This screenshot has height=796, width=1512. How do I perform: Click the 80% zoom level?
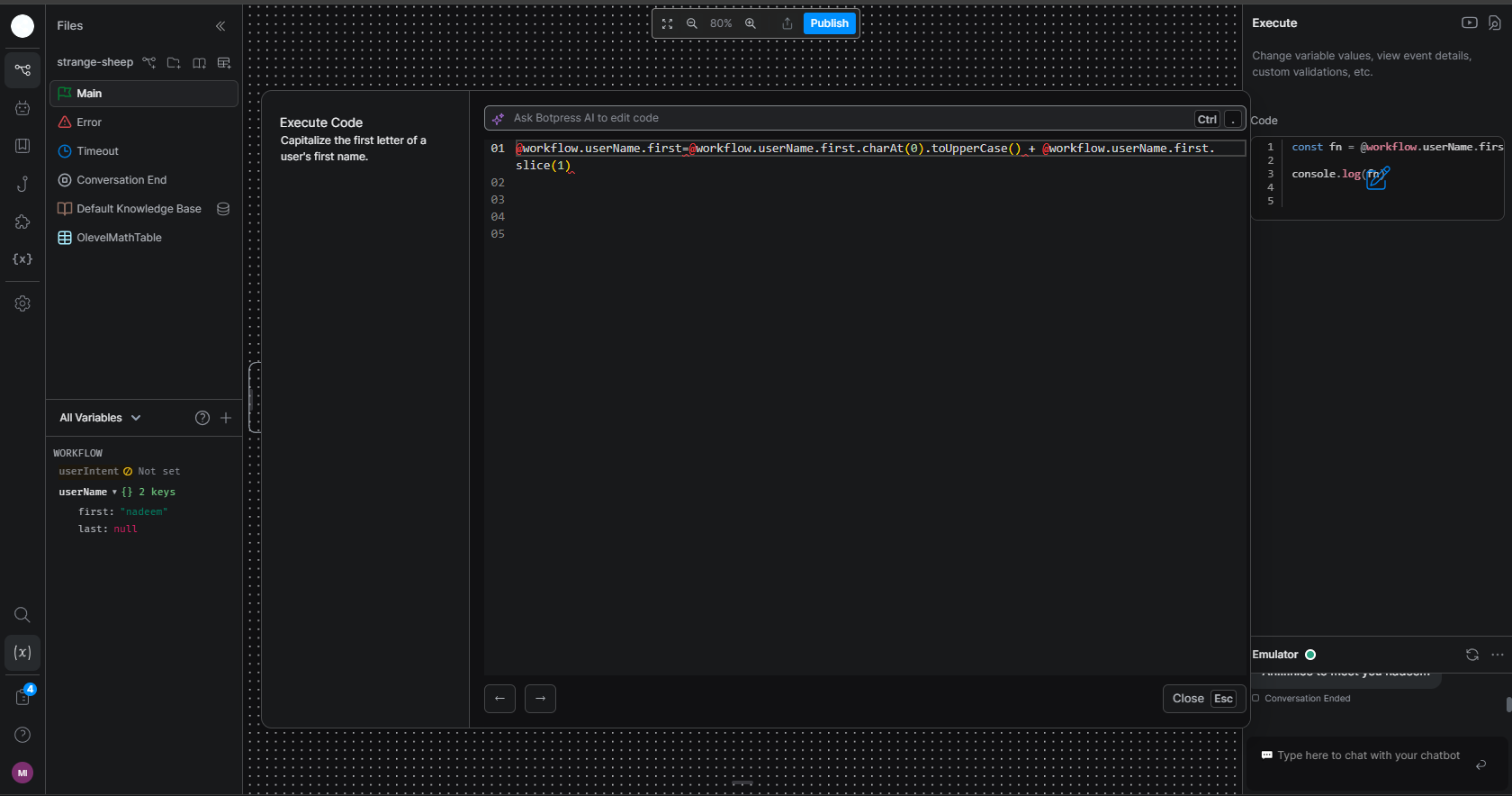coord(721,23)
